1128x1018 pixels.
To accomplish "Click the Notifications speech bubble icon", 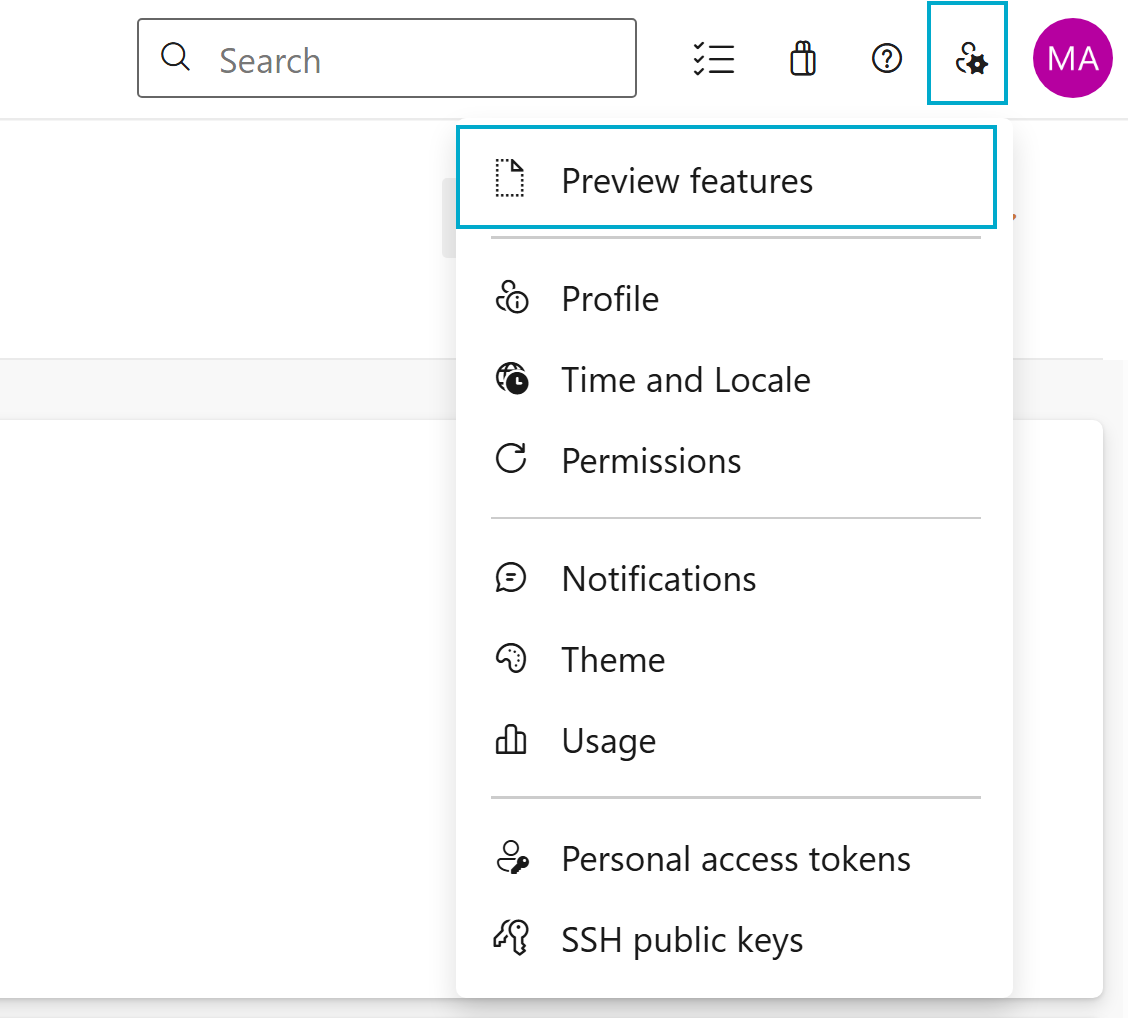I will [512, 578].
